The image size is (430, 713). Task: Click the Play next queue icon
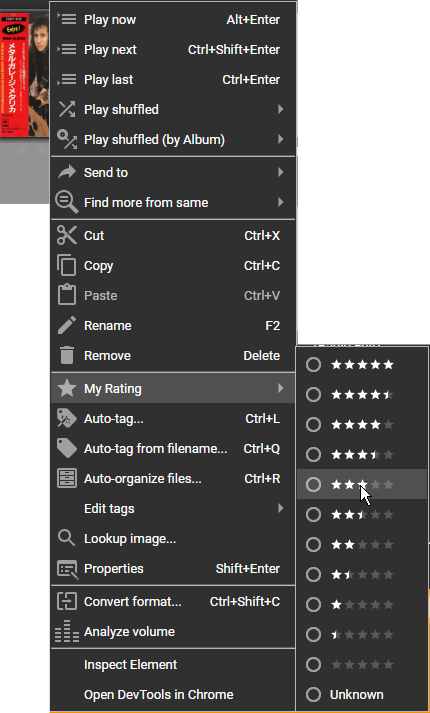[67, 50]
